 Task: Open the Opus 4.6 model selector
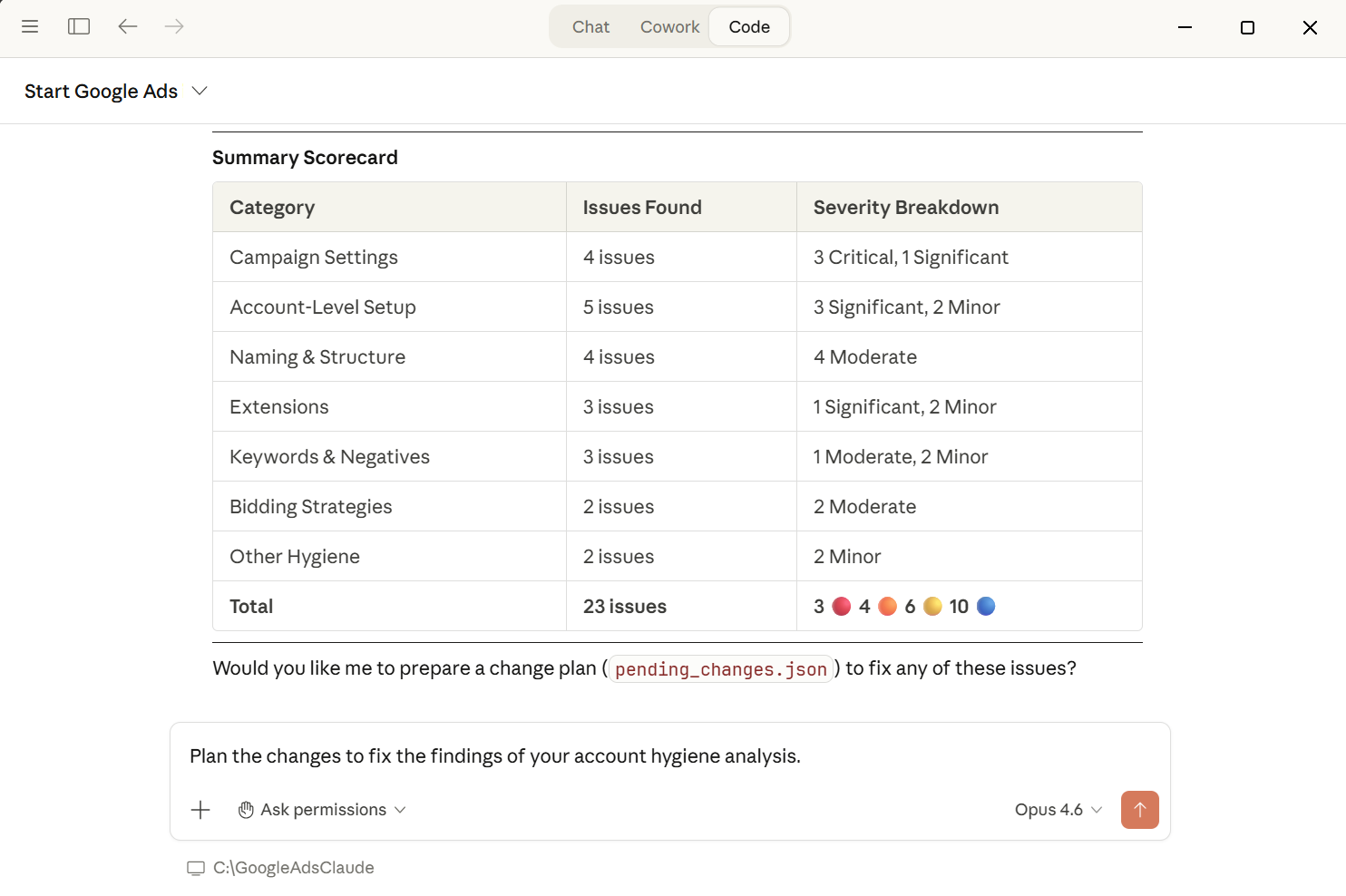pos(1058,810)
